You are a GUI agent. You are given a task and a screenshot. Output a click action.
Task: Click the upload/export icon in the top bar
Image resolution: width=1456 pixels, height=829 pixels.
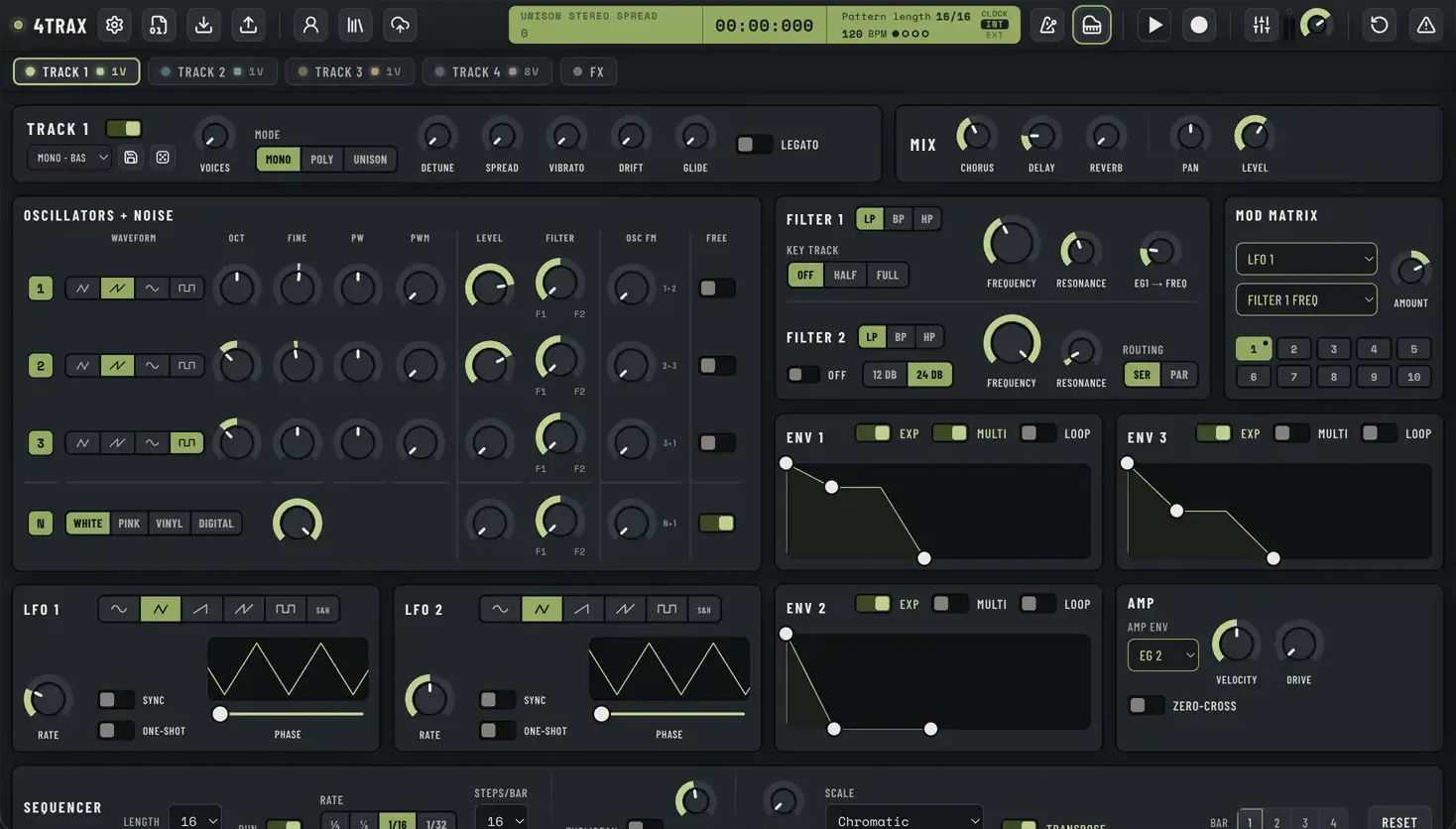point(248,26)
